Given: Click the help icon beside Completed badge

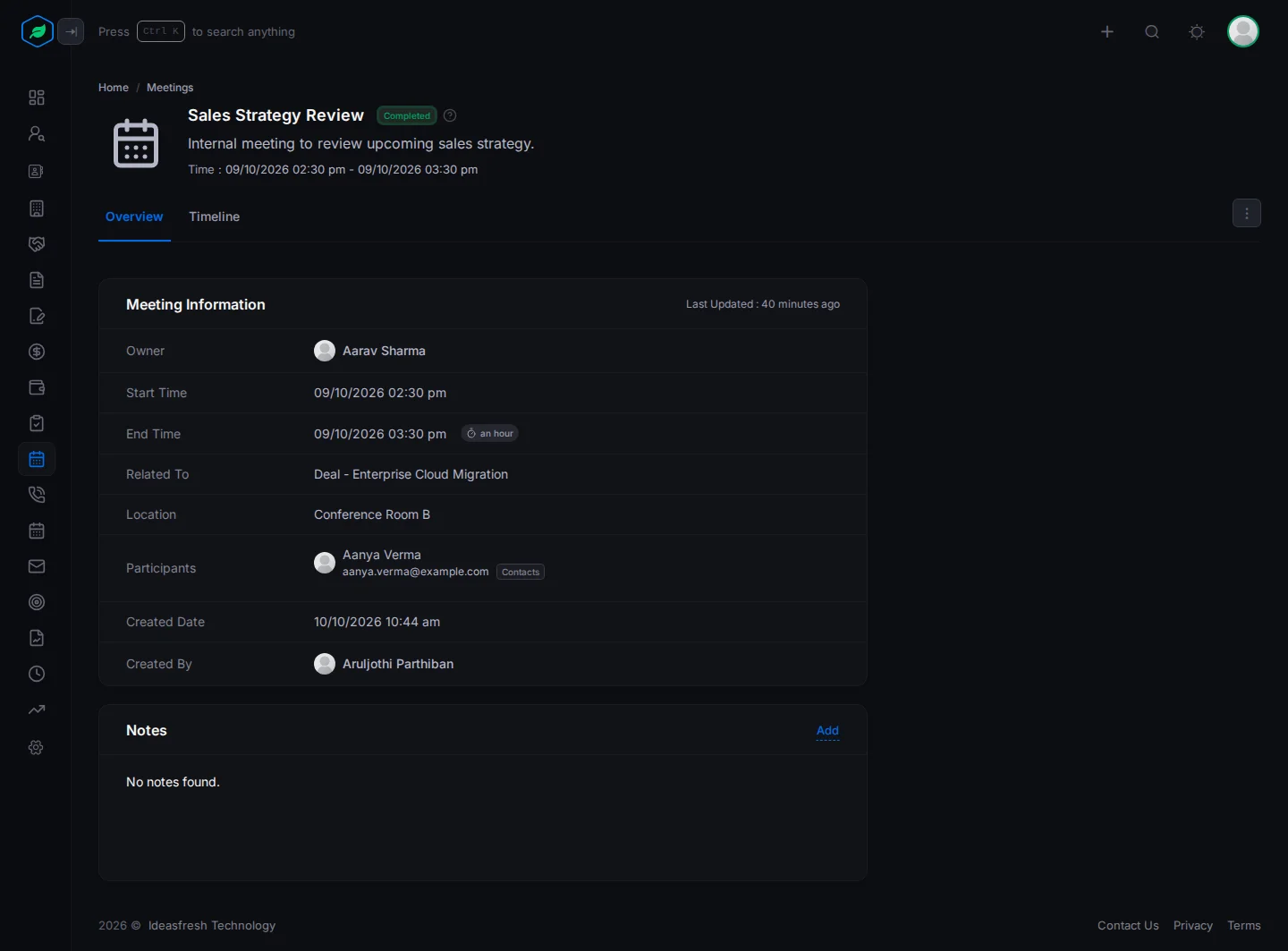Looking at the screenshot, I should (x=450, y=115).
